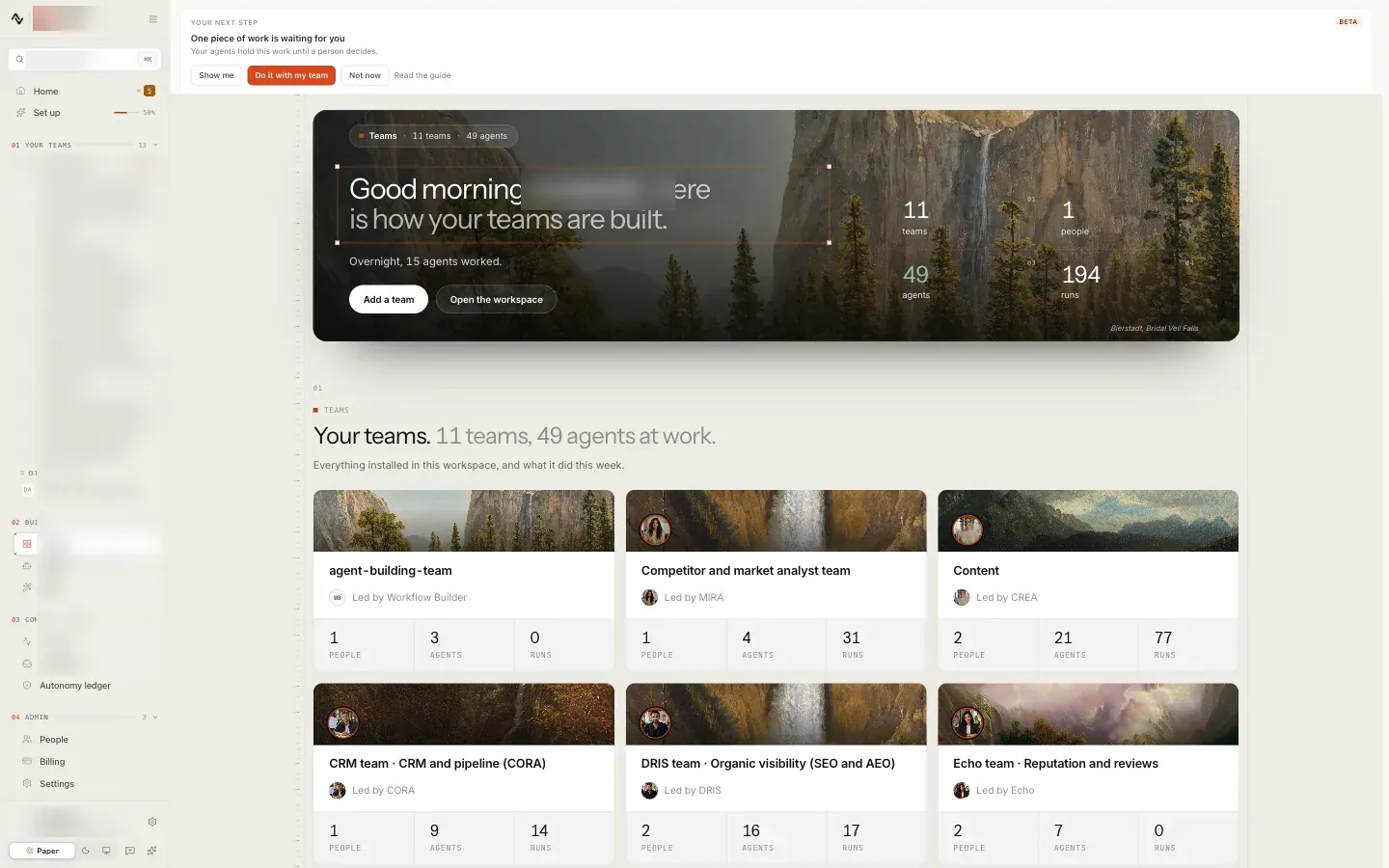The height and width of the screenshot is (868, 1389).
Task: Collapse sidebar with the hamburger menu icon
Action: 153,19
